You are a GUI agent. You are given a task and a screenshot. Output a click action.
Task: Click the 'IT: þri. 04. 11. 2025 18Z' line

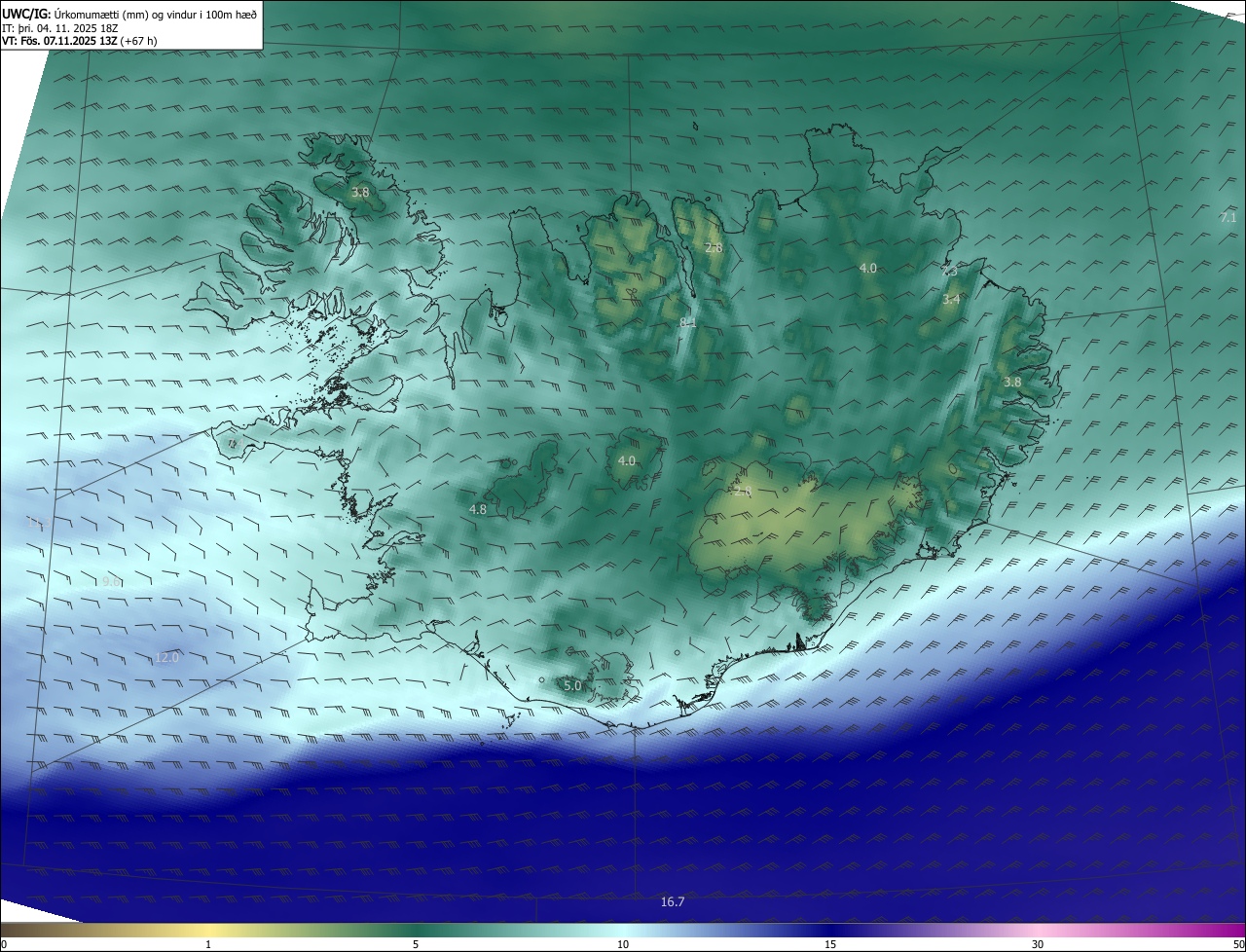point(59,28)
